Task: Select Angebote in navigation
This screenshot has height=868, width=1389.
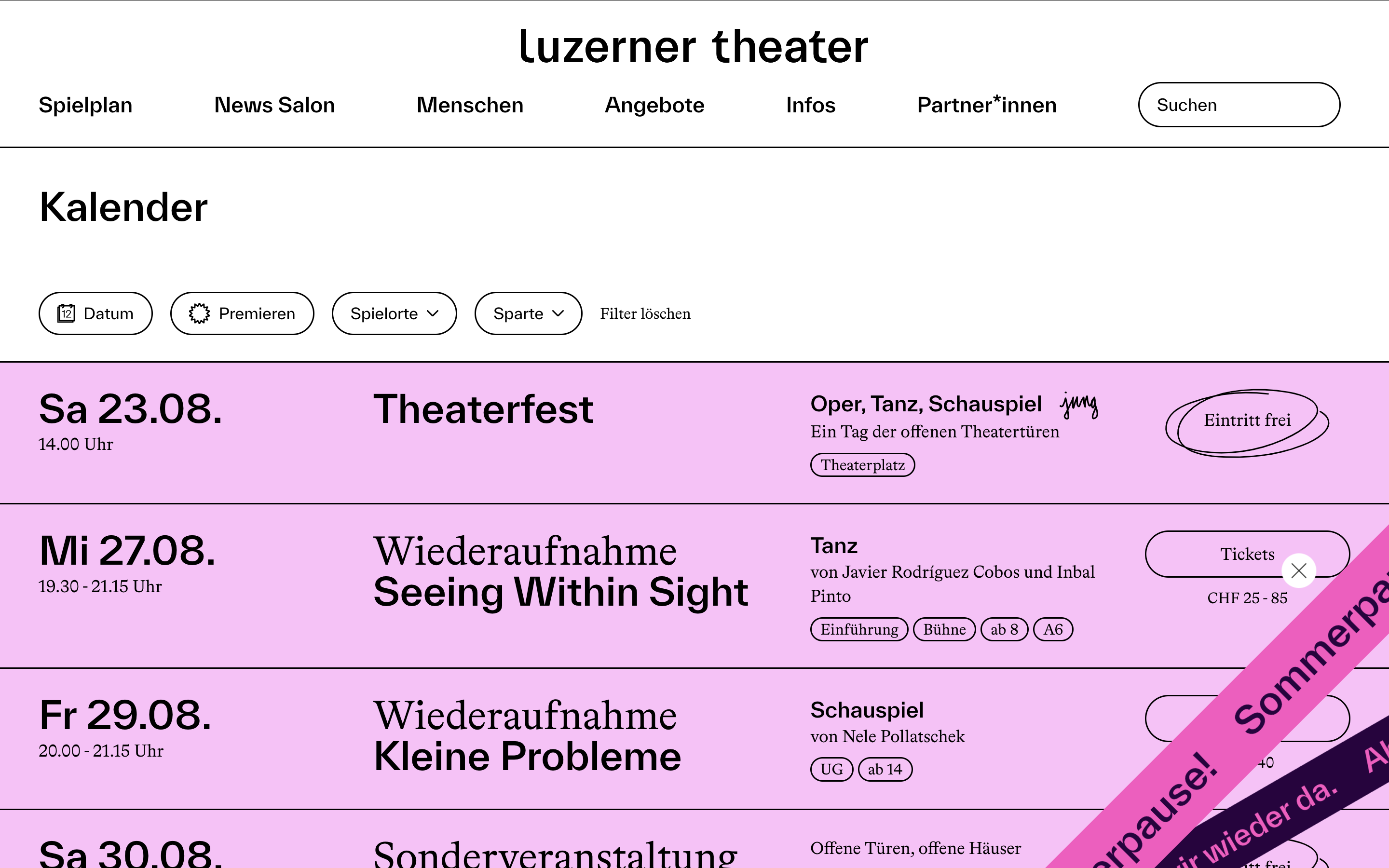Action: (654, 105)
